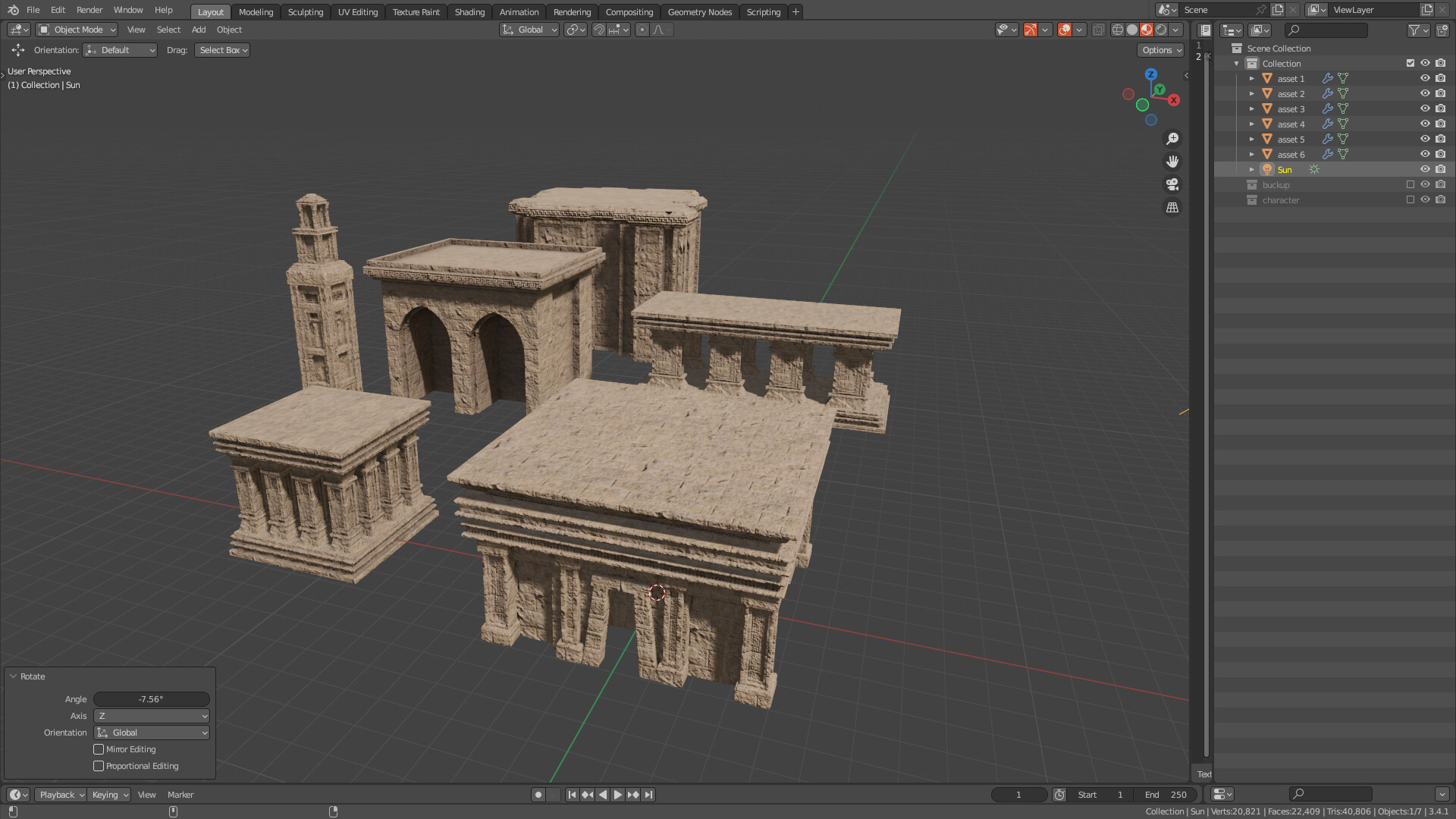1456x819 pixels.
Task: Click the Options button in the viewport
Action: pos(1160,50)
